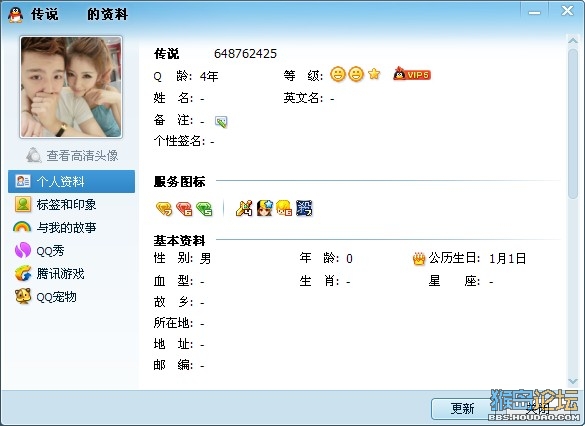Click the yellow diamond service icon
This screenshot has width=585, height=426.
pos(164,208)
